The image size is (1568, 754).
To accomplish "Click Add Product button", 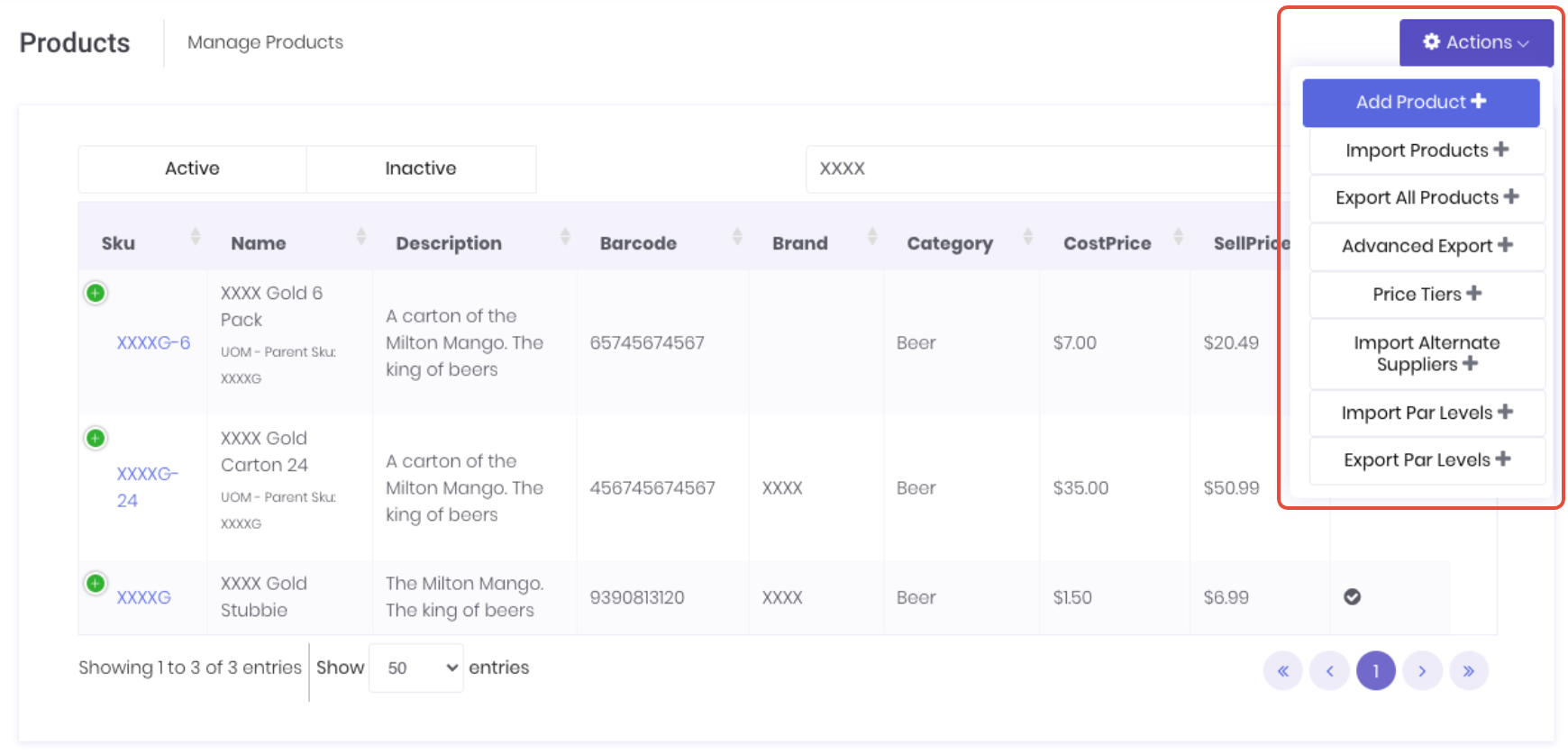I will 1420,103.
